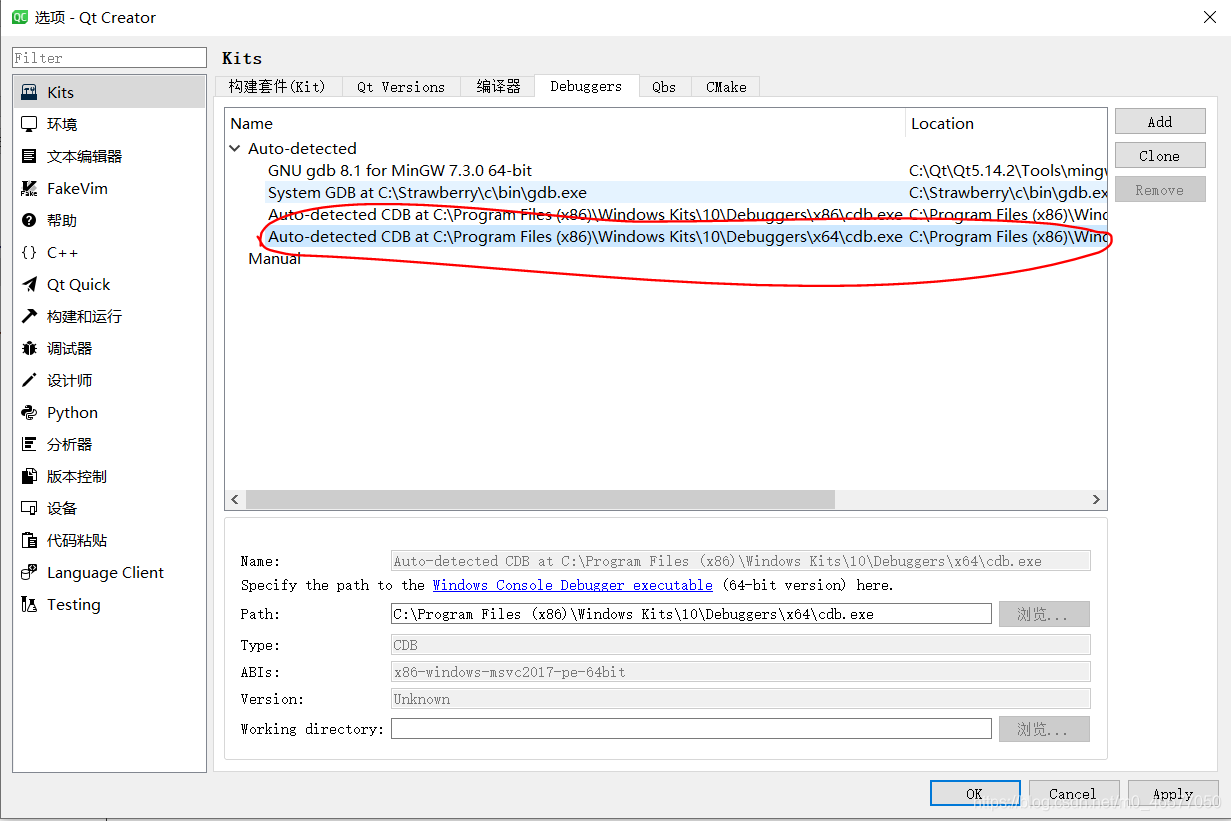Click the Path input field
Viewport: 1231px width, 821px height.
[x=691, y=614]
